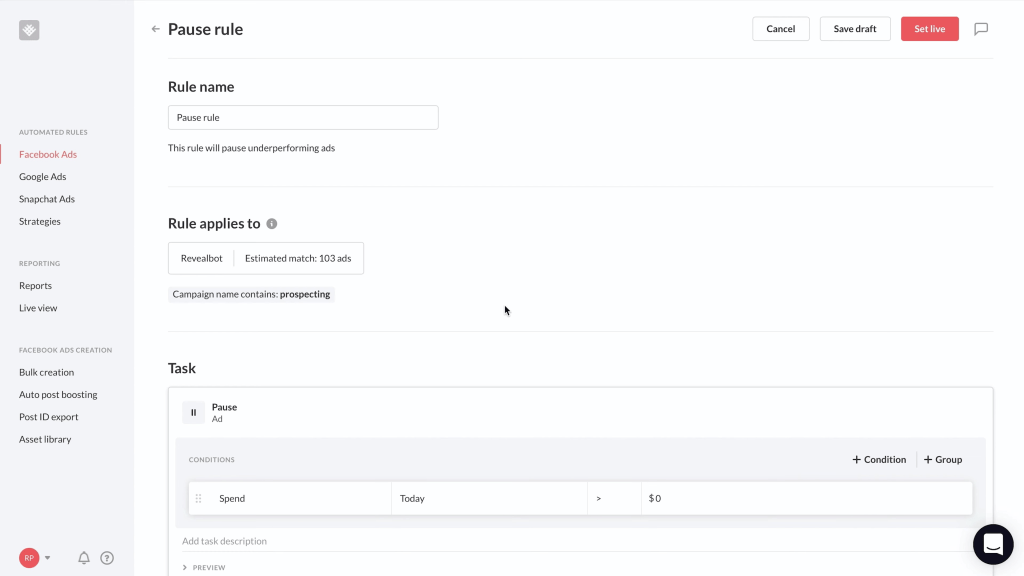Click the Revealbot logo icon
1024x576 pixels.
(x=29, y=30)
